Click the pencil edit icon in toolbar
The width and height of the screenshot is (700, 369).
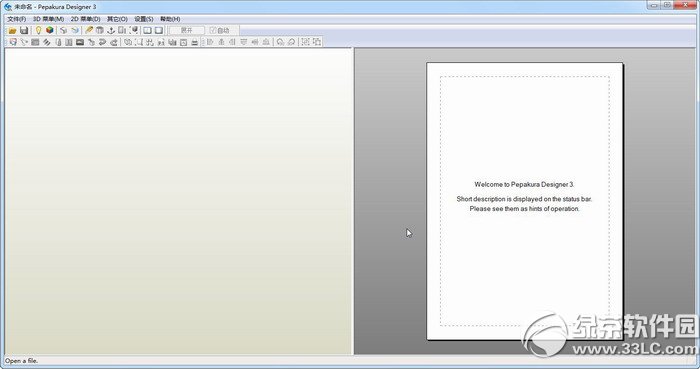89,30
